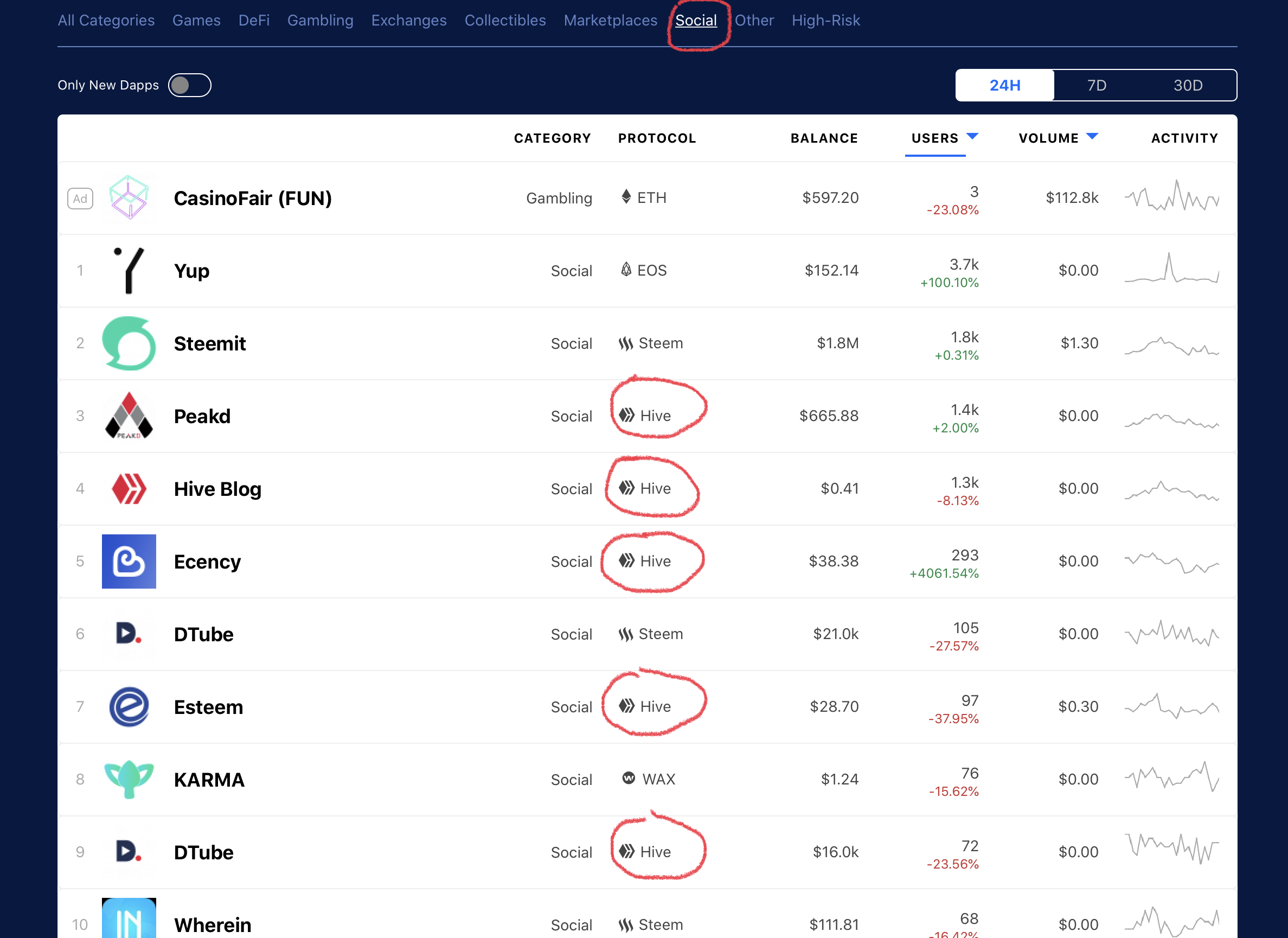Click the +100.10% user change for Yup
The height and width of the screenshot is (938, 1288).
[950, 282]
